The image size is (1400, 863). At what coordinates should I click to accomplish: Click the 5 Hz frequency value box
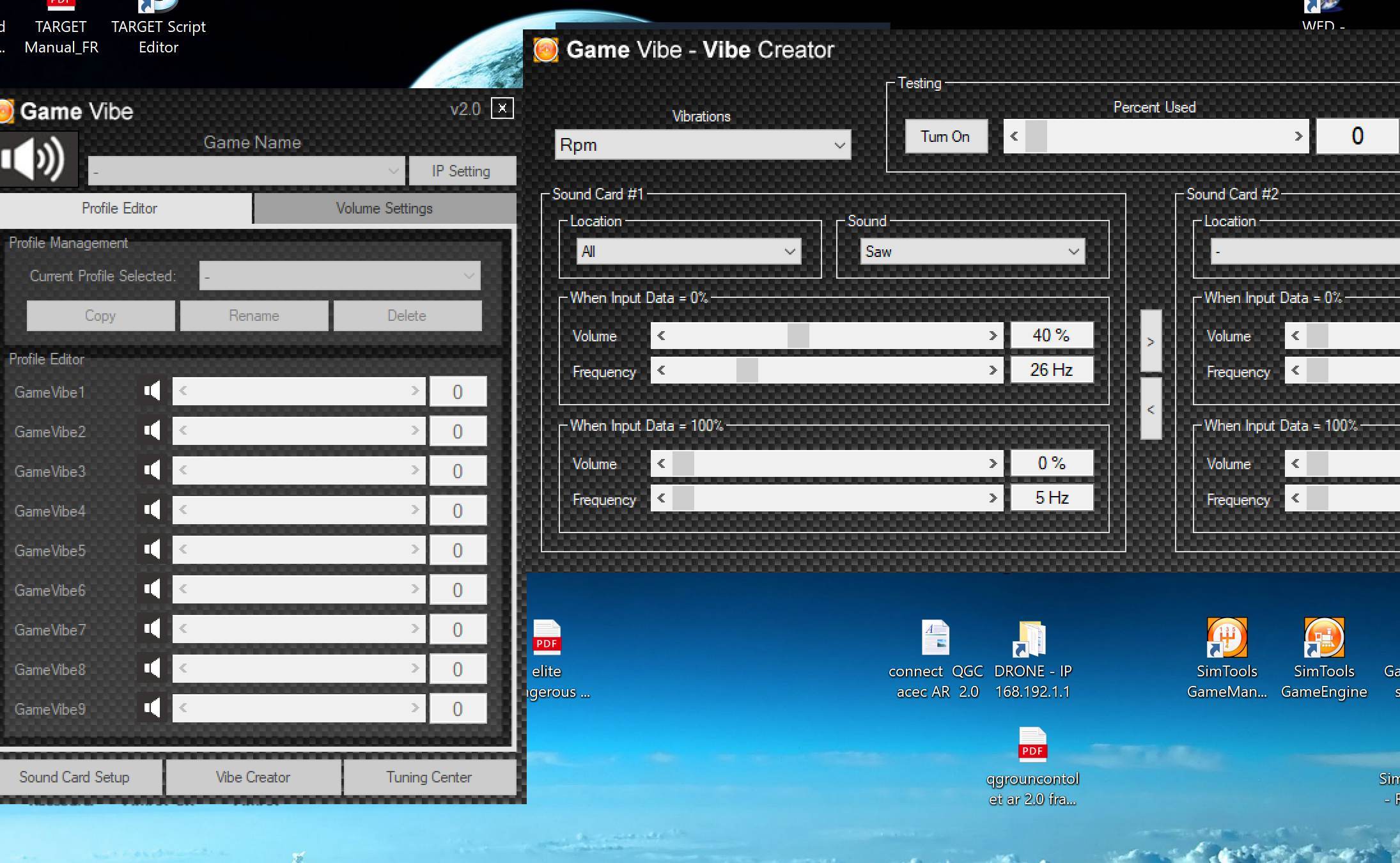[x=1052, y=497]
